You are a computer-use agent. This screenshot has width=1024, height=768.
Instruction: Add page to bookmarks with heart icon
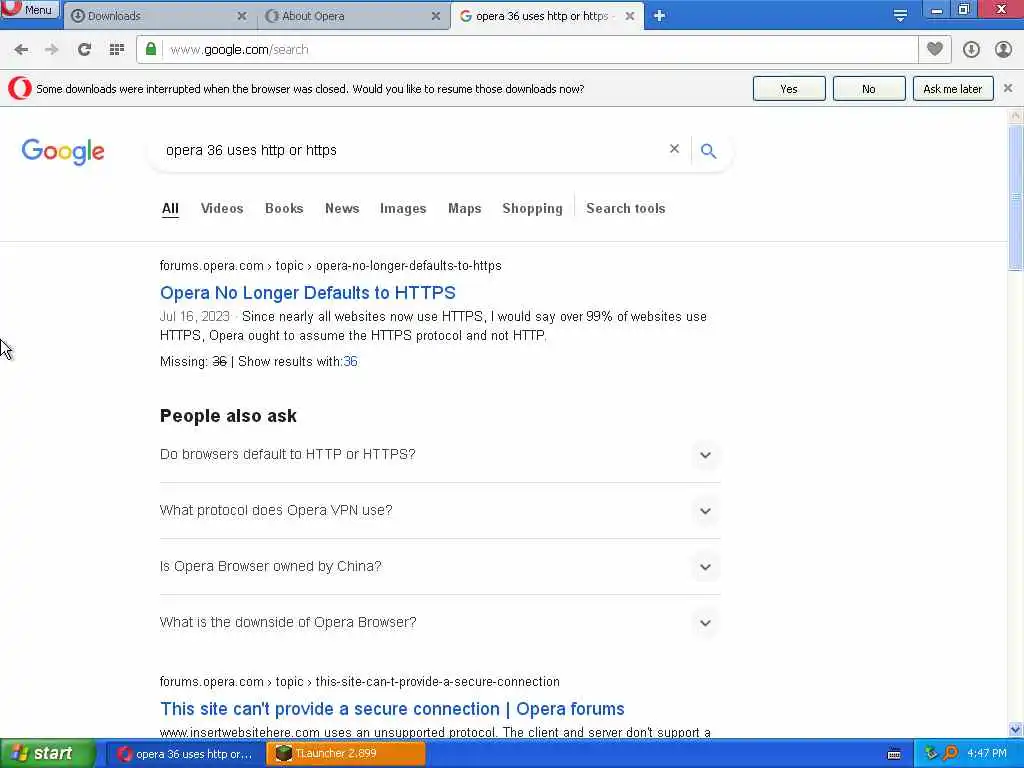point(935,49)
